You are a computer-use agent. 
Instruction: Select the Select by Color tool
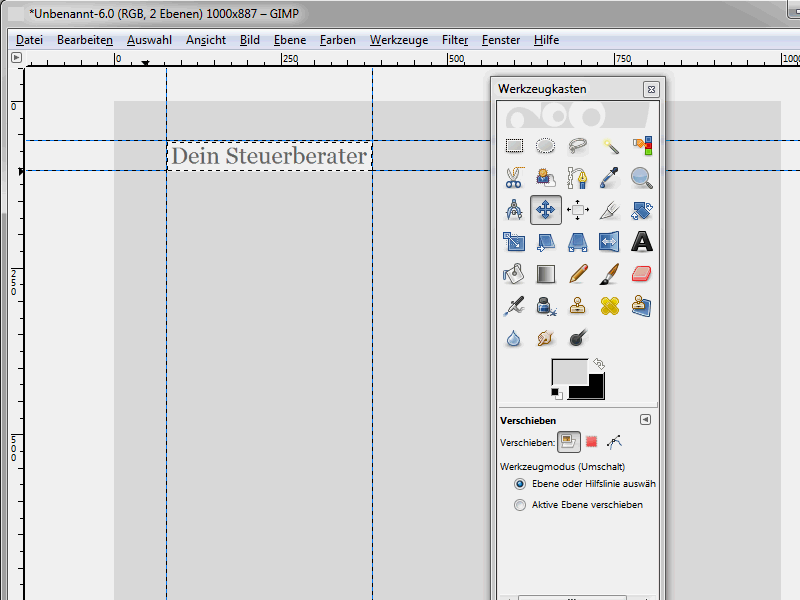point(642,146)
